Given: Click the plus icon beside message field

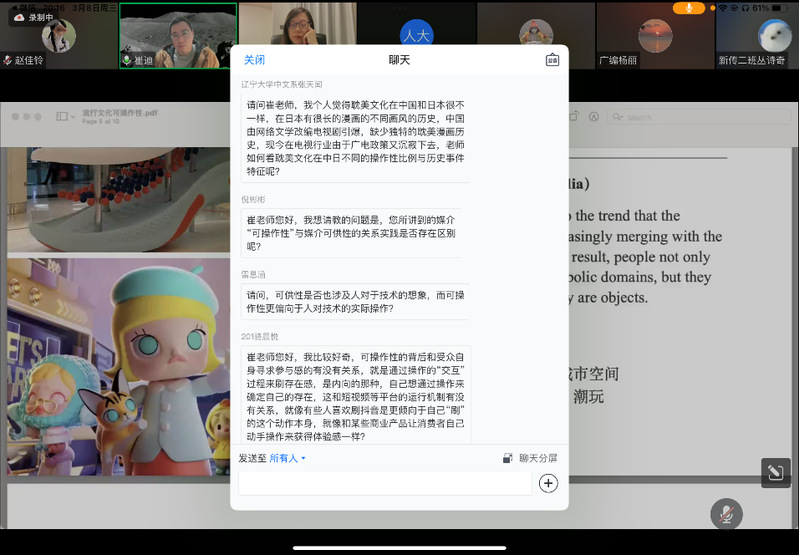Looking at the screenshot, I should 548,483.
